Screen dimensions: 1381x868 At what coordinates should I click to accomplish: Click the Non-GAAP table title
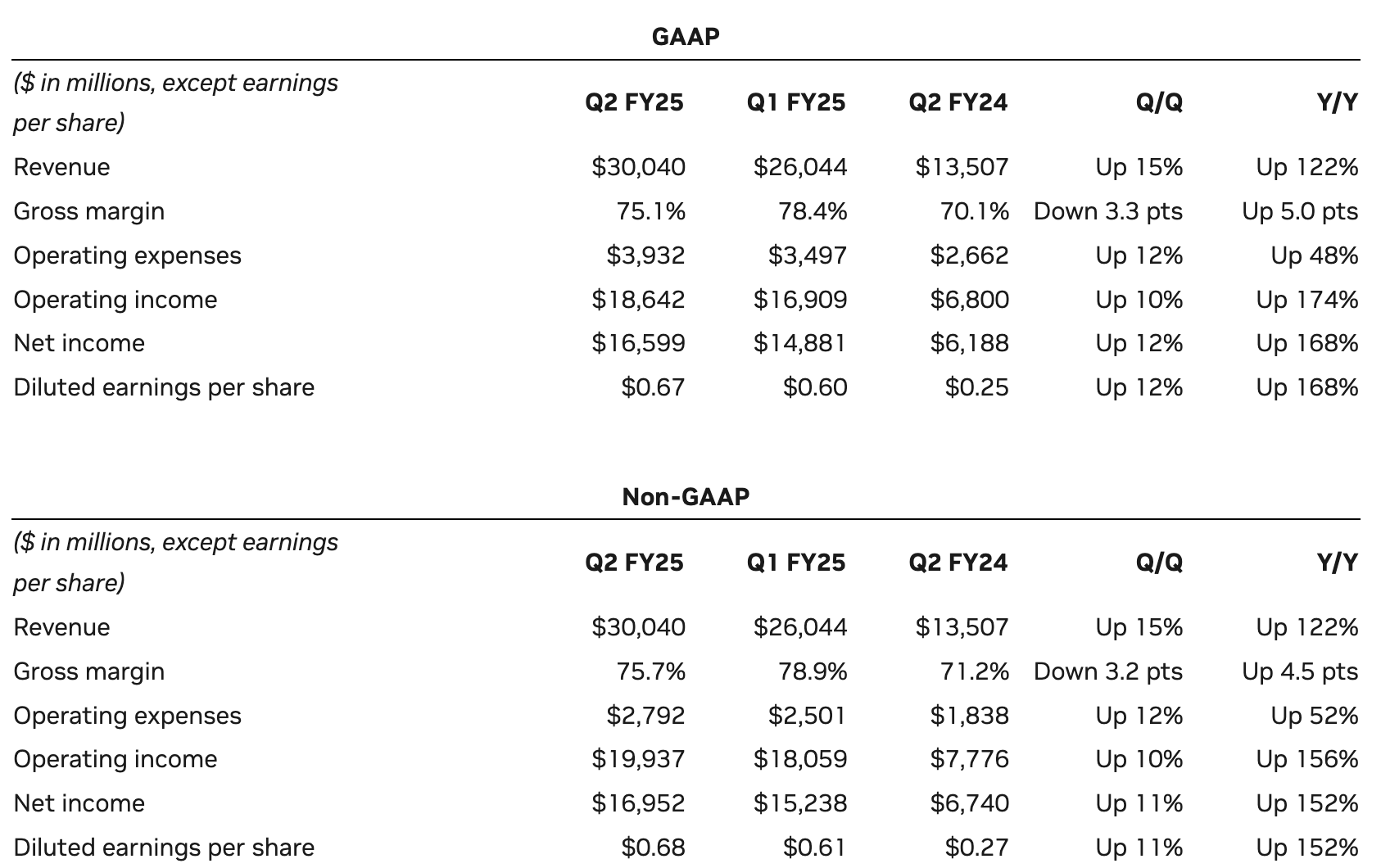(686, 497)
